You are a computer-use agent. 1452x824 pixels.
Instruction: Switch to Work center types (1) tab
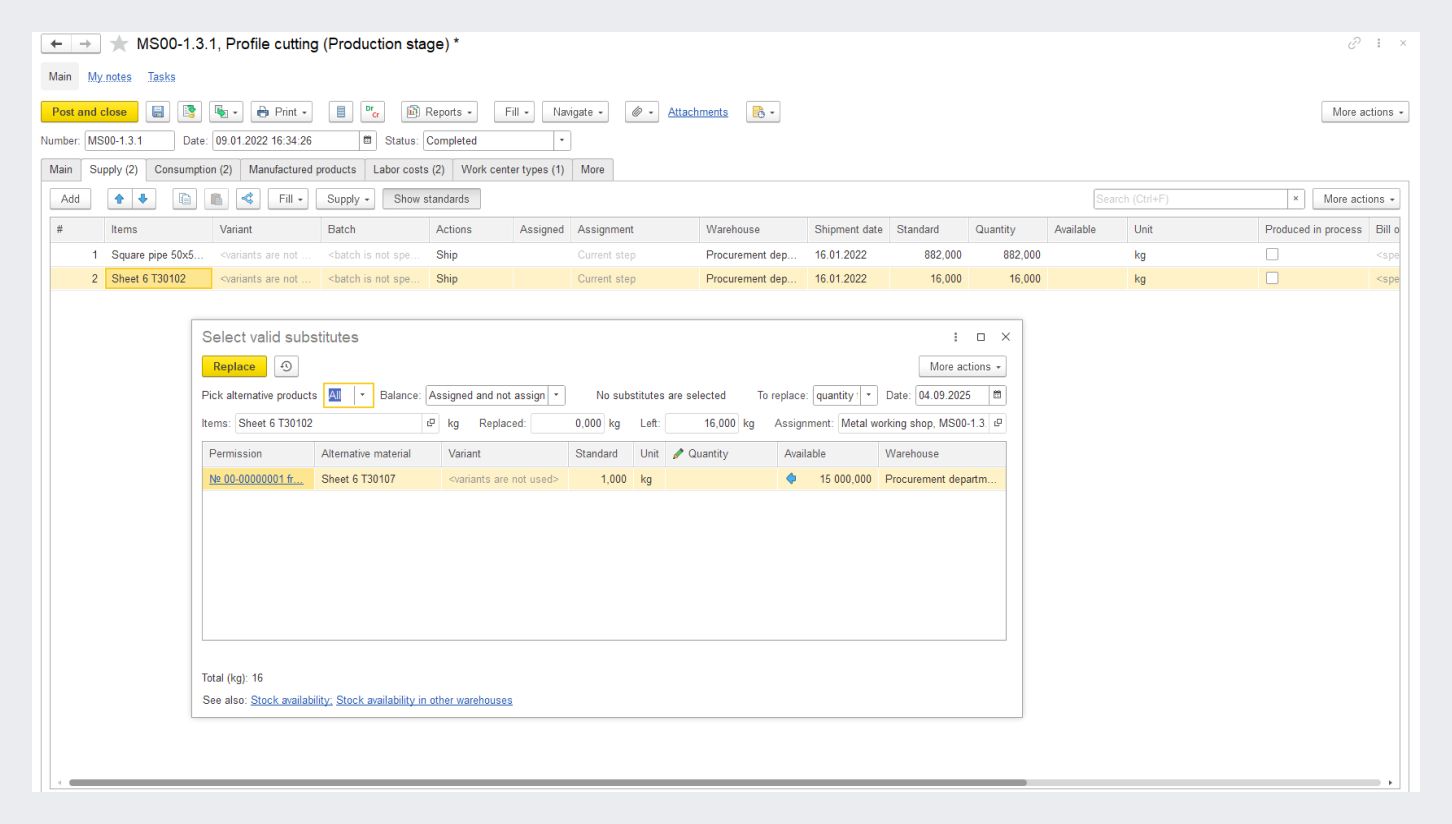click(x=512, y=170)
